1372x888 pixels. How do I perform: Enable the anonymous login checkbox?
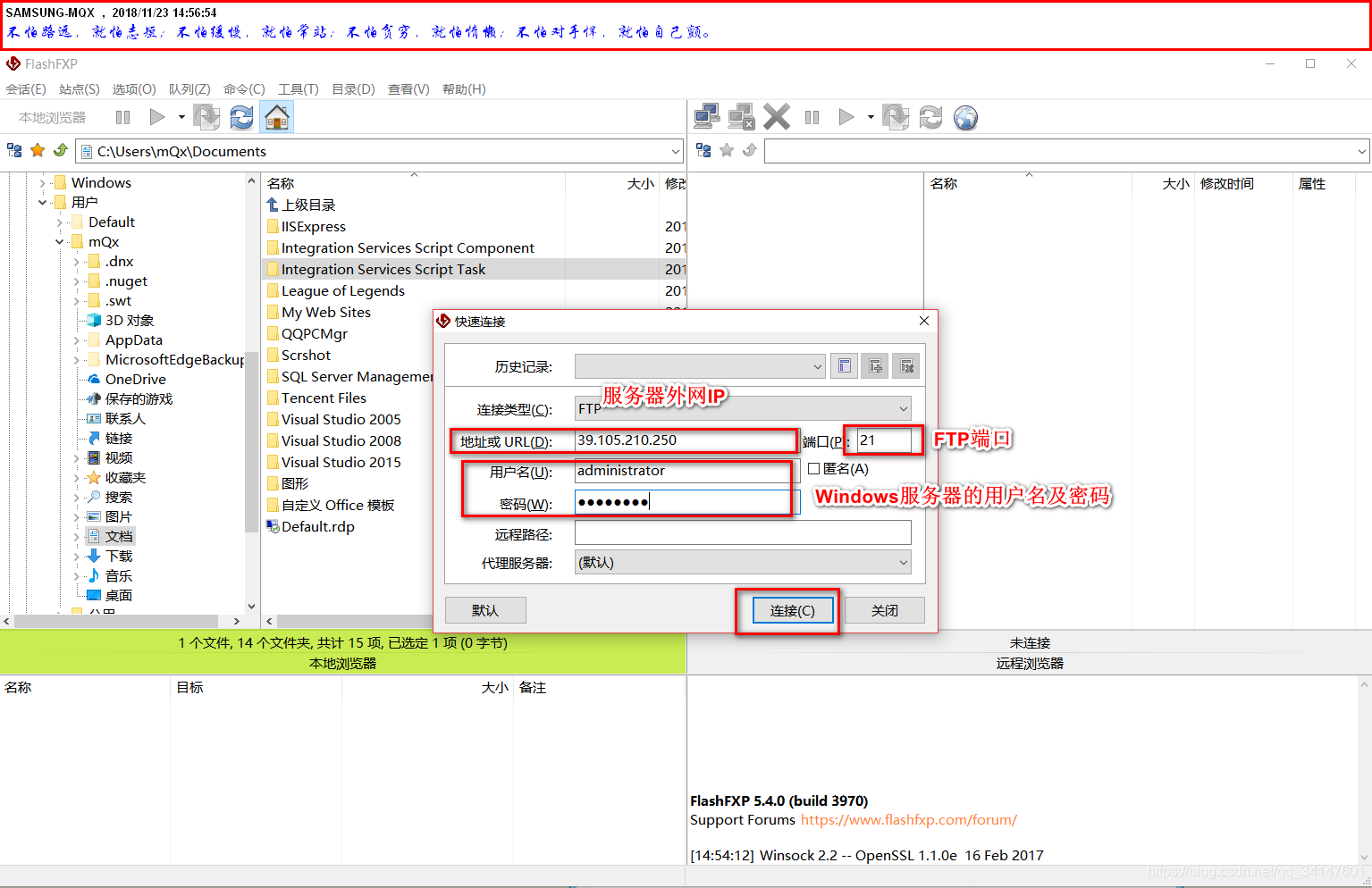(x=814, y=468)
